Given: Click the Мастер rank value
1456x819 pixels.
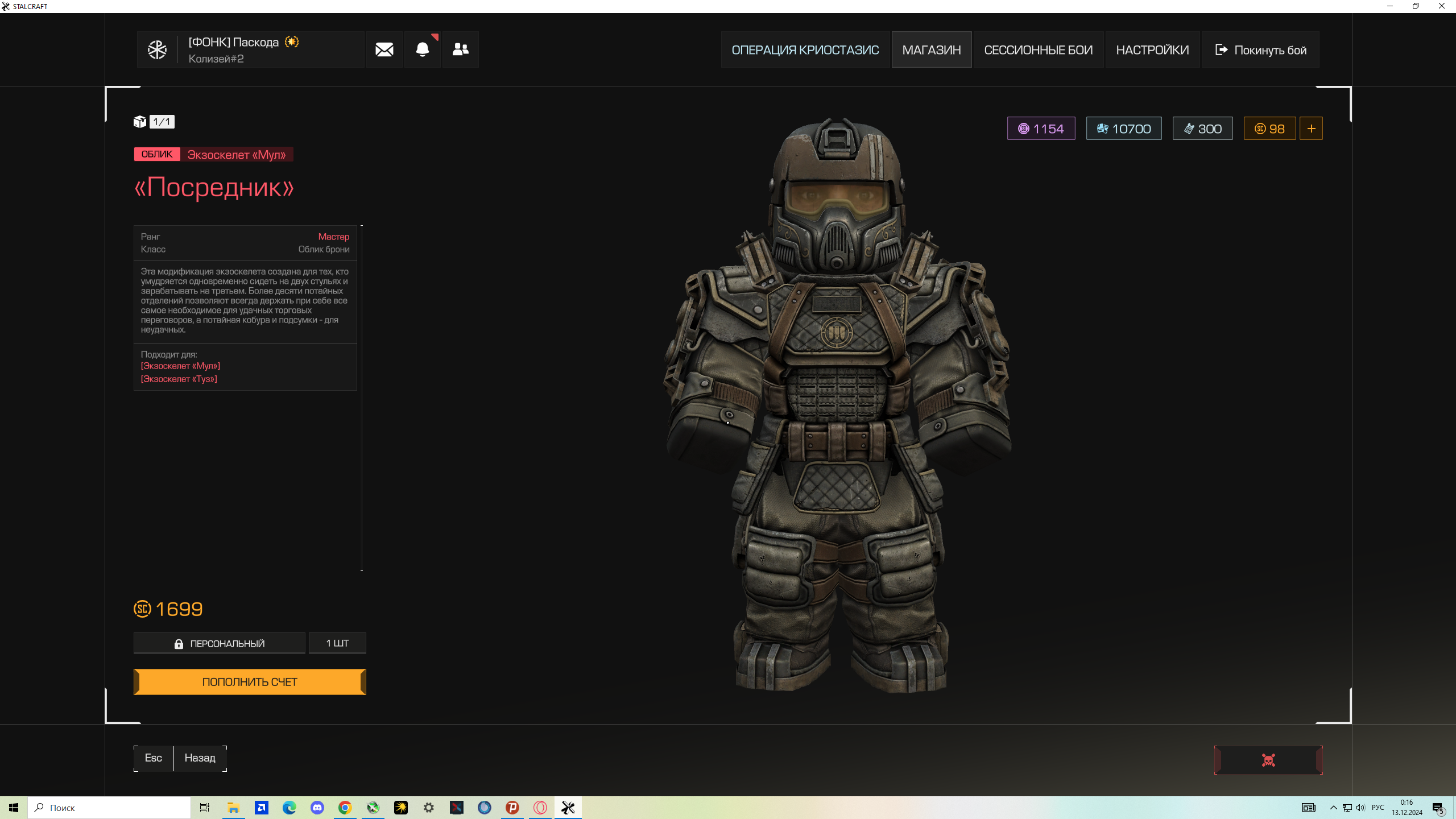Looking at the screenshot, I should coord(334,237).
